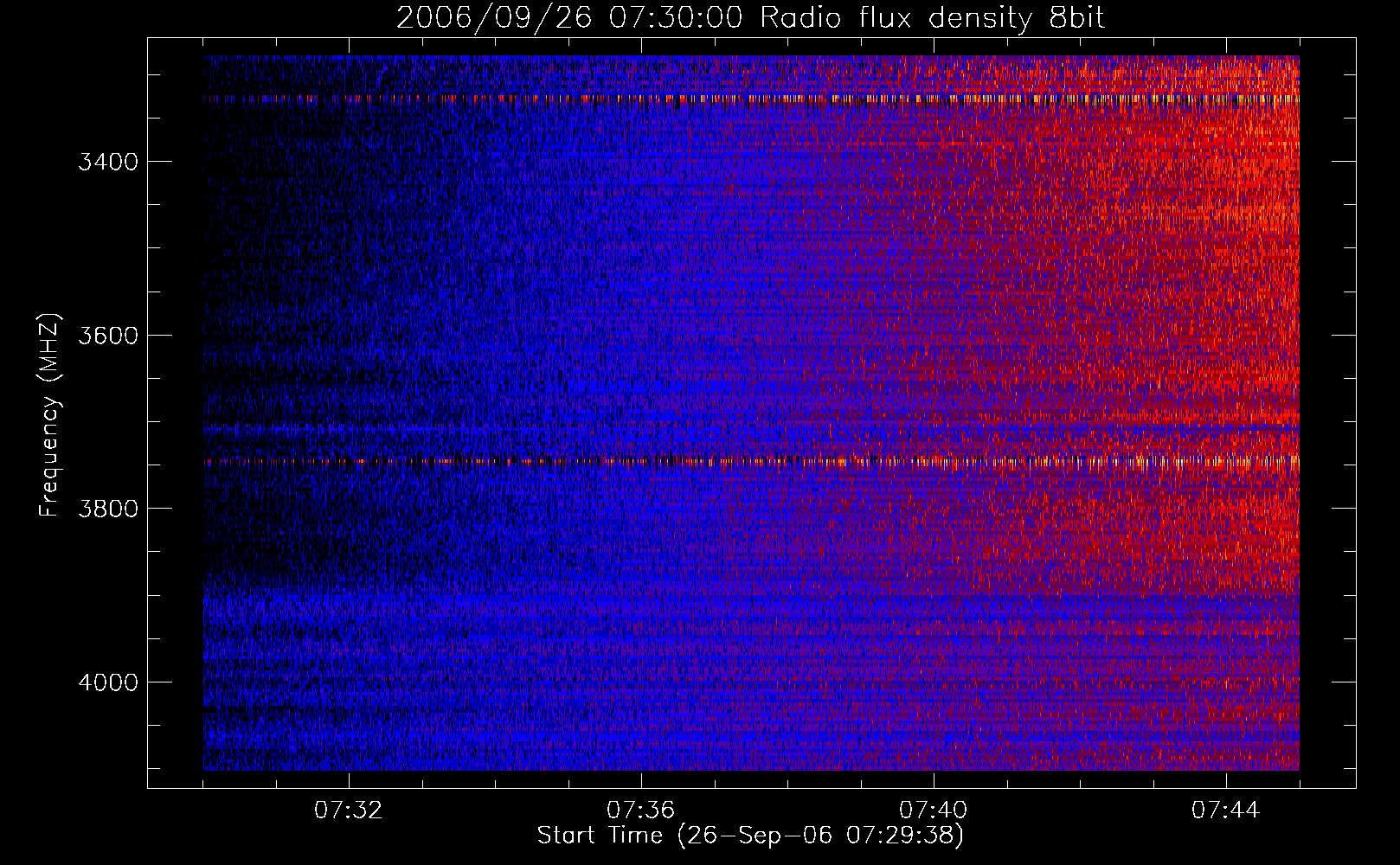
Task: Click the 'Start Time (26-Sep-06 07:29:38)' axis title
Action: [750, 836]
